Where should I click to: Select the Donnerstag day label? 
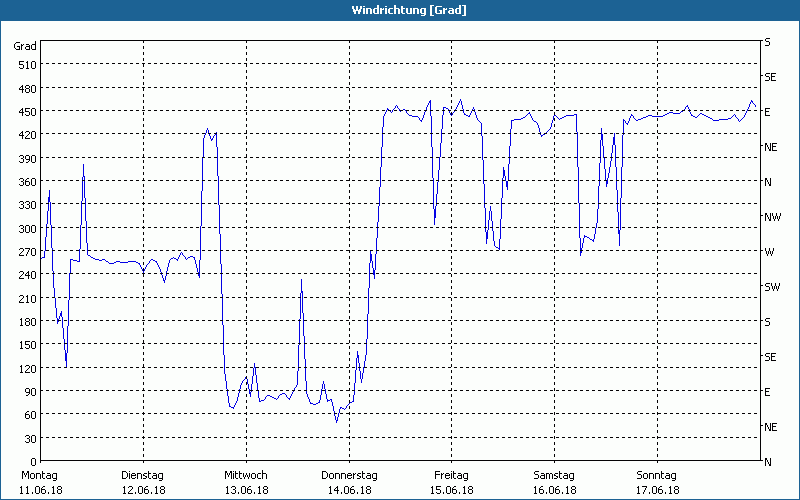click(349, 475)
